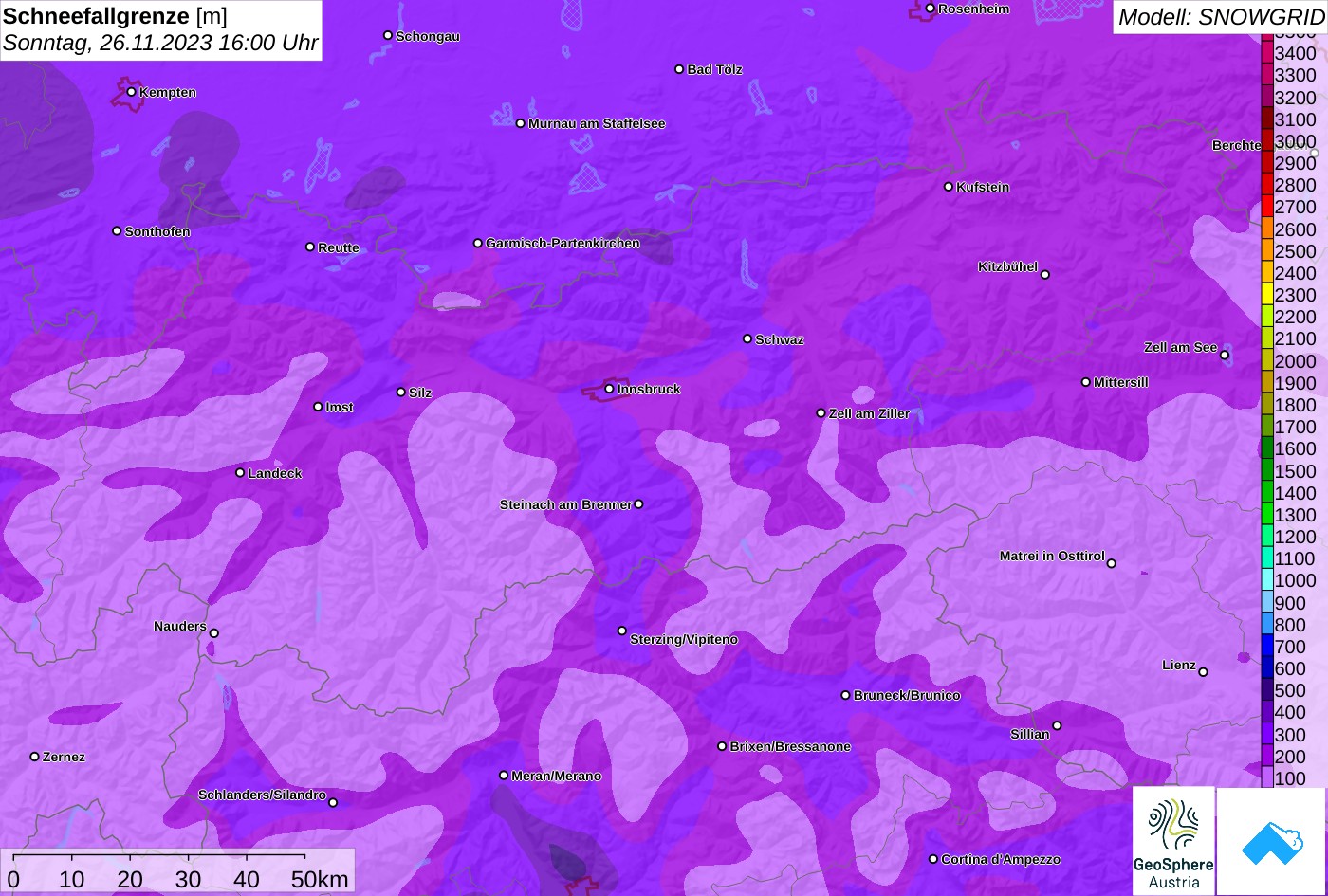Click the Schneefallgrenze [m] title
This screenshot has width=1328, height=896.
(115, 16)
